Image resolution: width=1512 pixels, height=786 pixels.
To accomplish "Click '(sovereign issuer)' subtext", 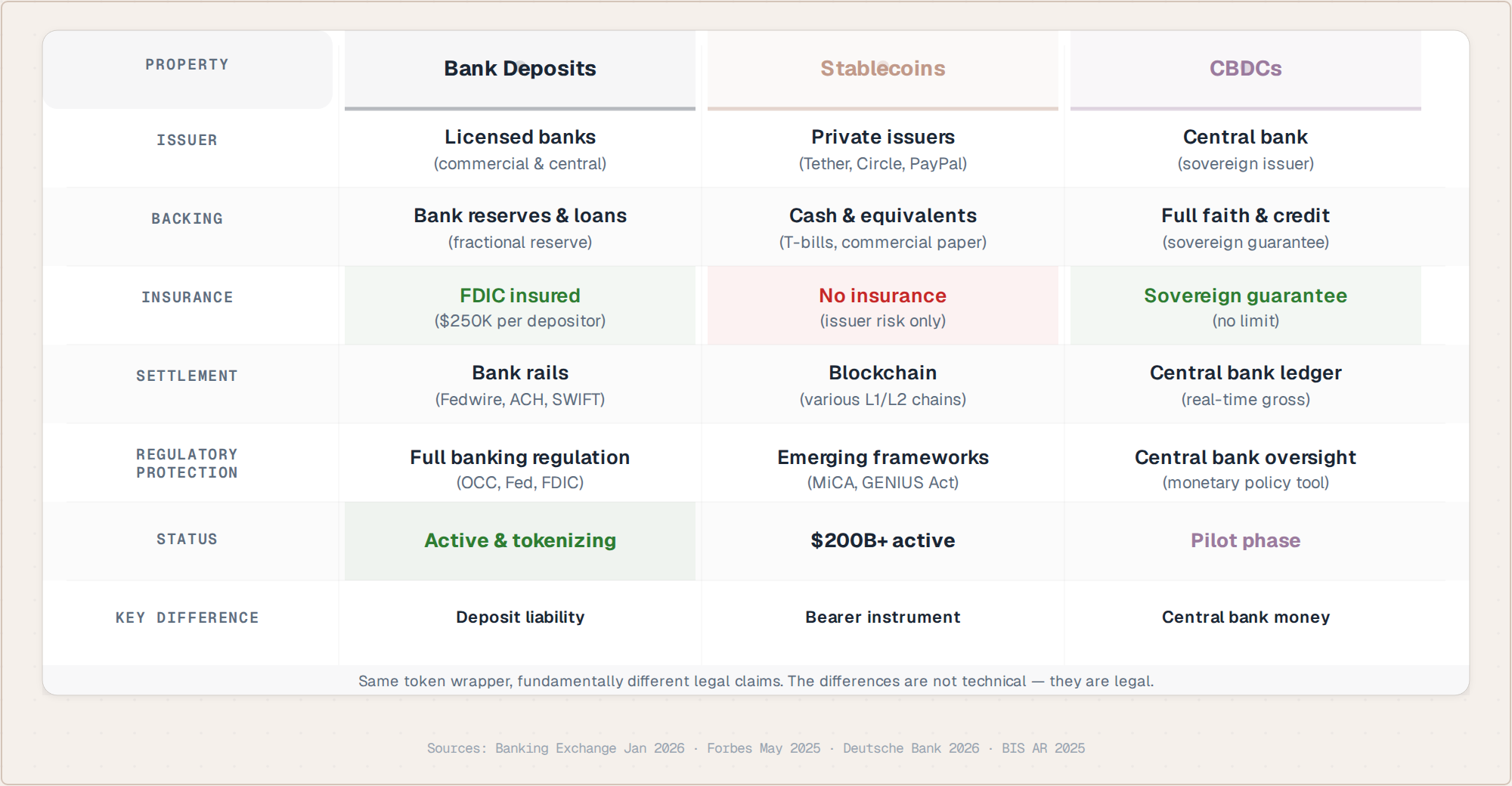I will (x=1246, y=163).
